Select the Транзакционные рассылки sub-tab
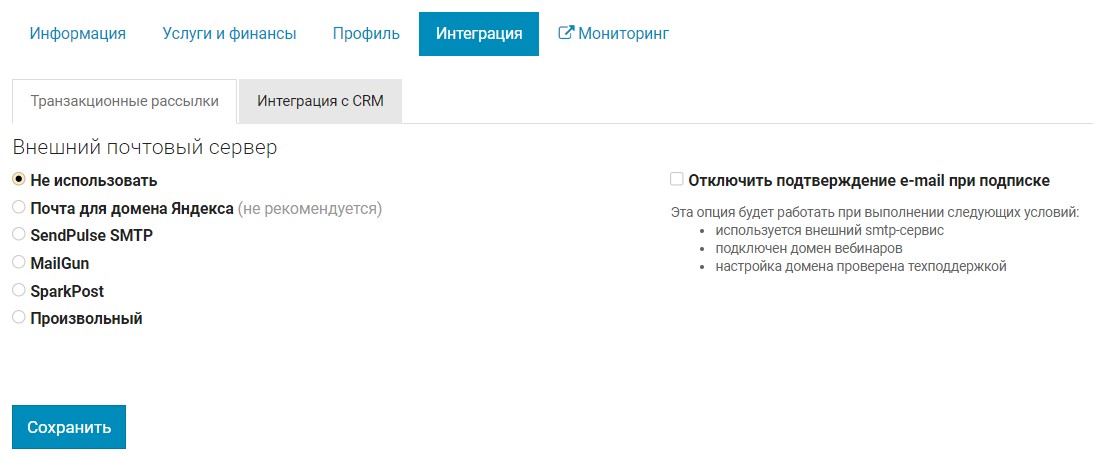 [x=124, y=101]
